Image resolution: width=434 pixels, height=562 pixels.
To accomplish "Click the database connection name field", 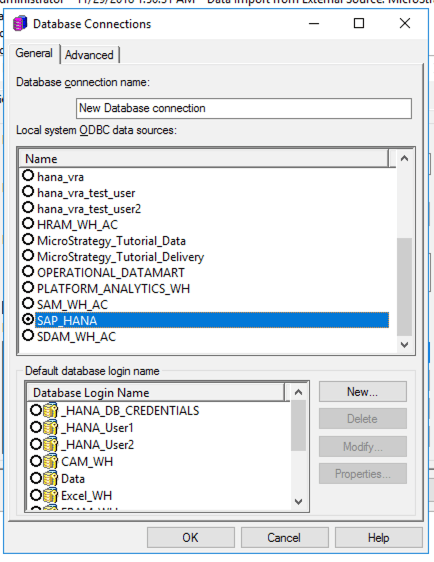I will [244, 108].
